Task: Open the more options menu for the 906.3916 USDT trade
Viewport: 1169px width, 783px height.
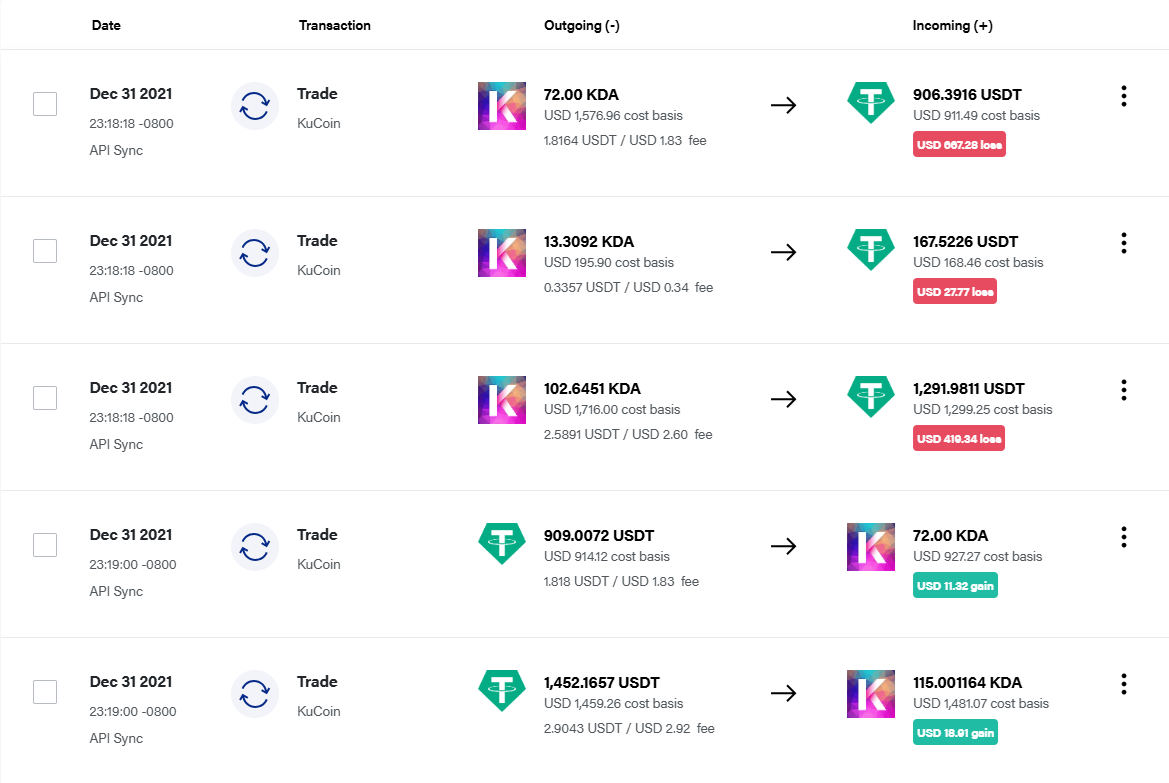Action: [1124, 96]
